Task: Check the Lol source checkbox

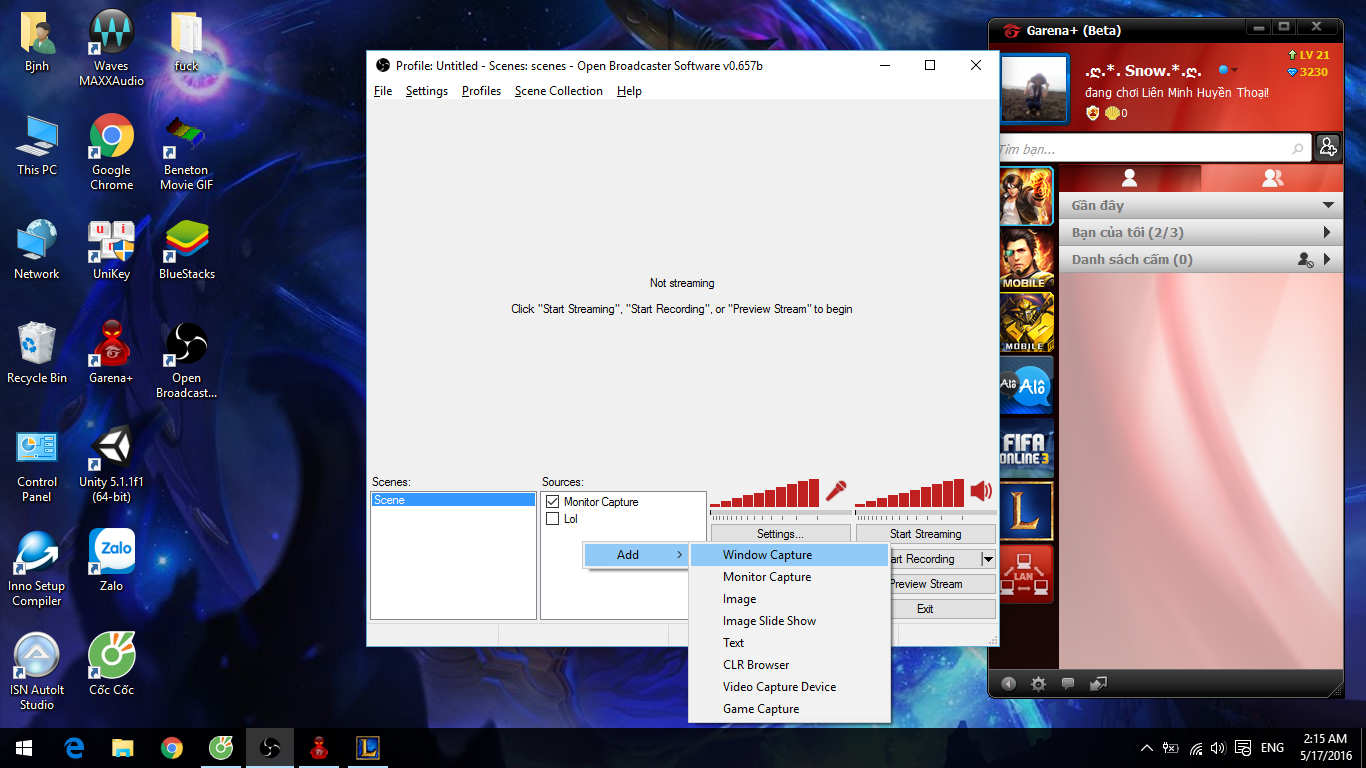Action: tap(553, 519)
